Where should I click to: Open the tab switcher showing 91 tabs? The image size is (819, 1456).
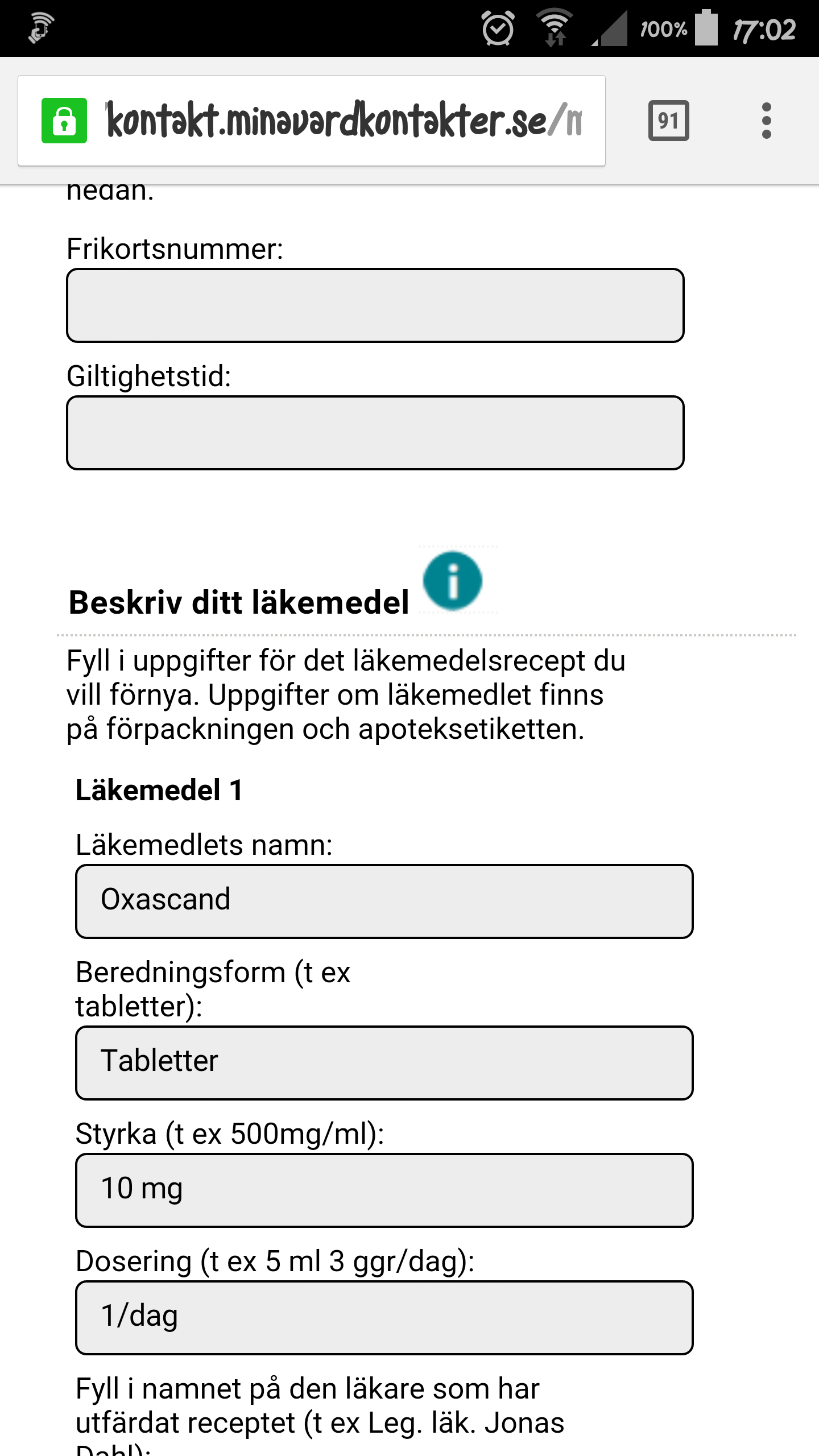[x=668, y=121]
